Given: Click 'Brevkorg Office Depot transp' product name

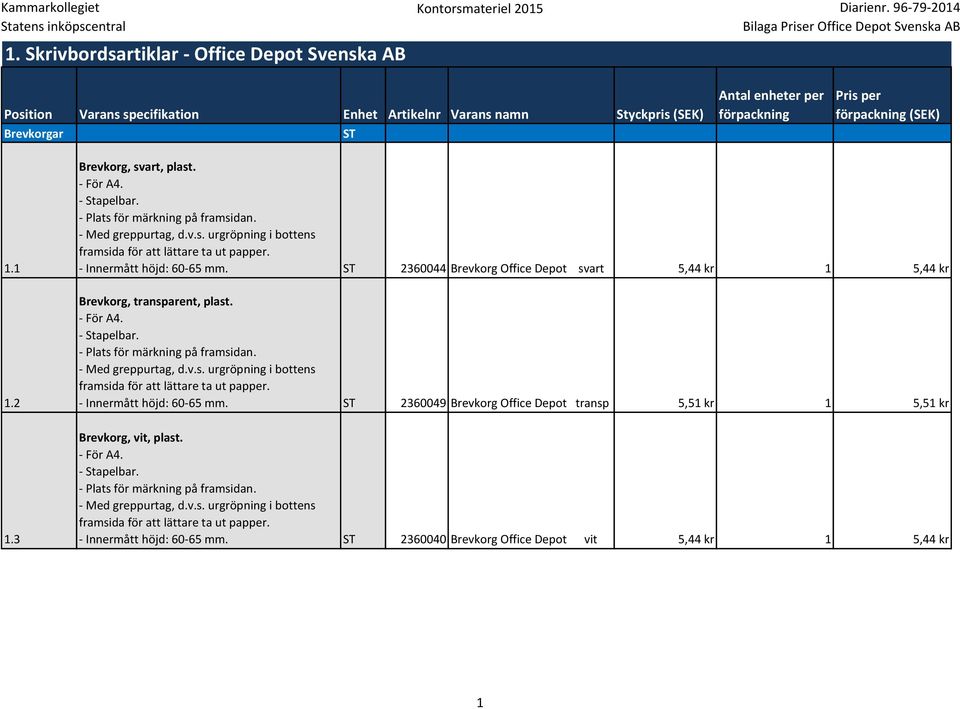Looking at the screenshot, I should tap(530, 403).
